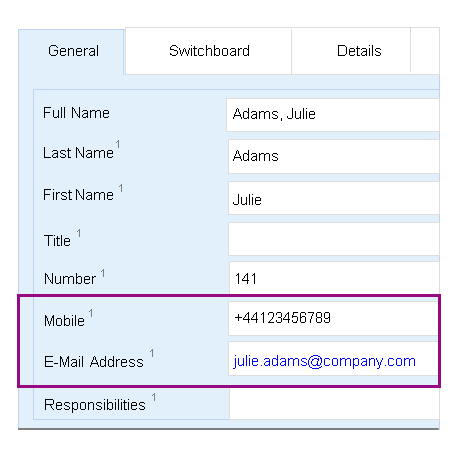Click the empty Responsibilities field

(x=334, y=404)
